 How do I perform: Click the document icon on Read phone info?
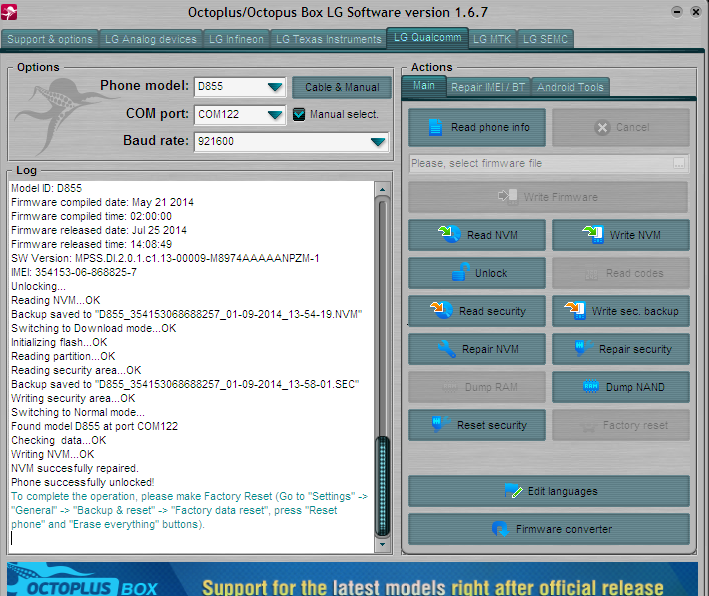tap(435, 128)
